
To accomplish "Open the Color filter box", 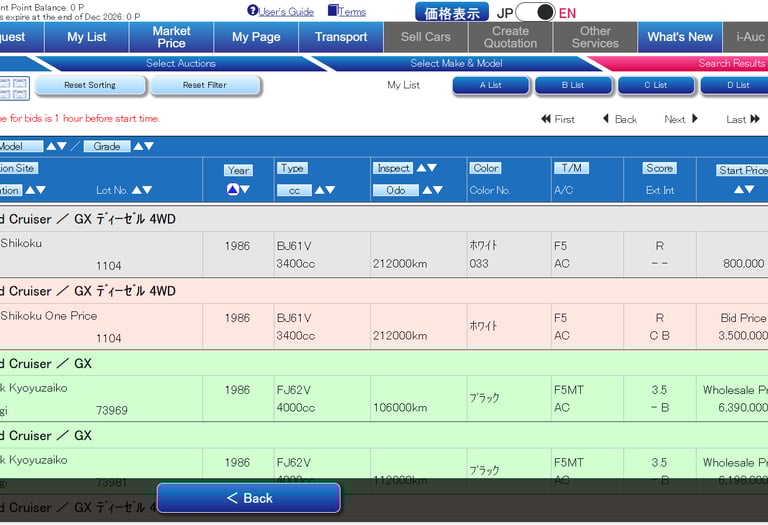I will (x=485, y=168).
